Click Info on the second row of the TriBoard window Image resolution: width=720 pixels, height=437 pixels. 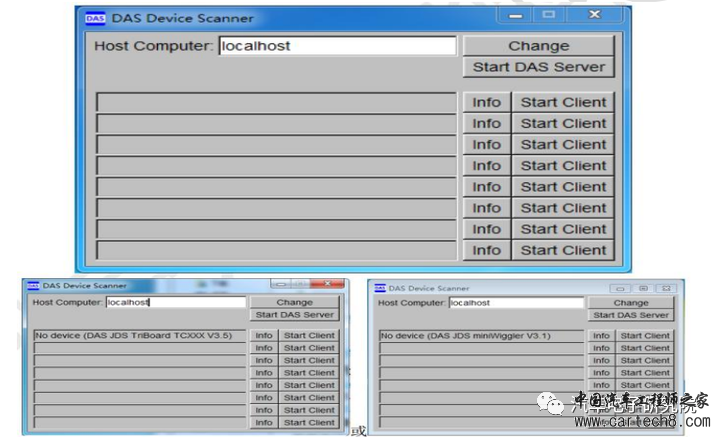click(264, 348)
